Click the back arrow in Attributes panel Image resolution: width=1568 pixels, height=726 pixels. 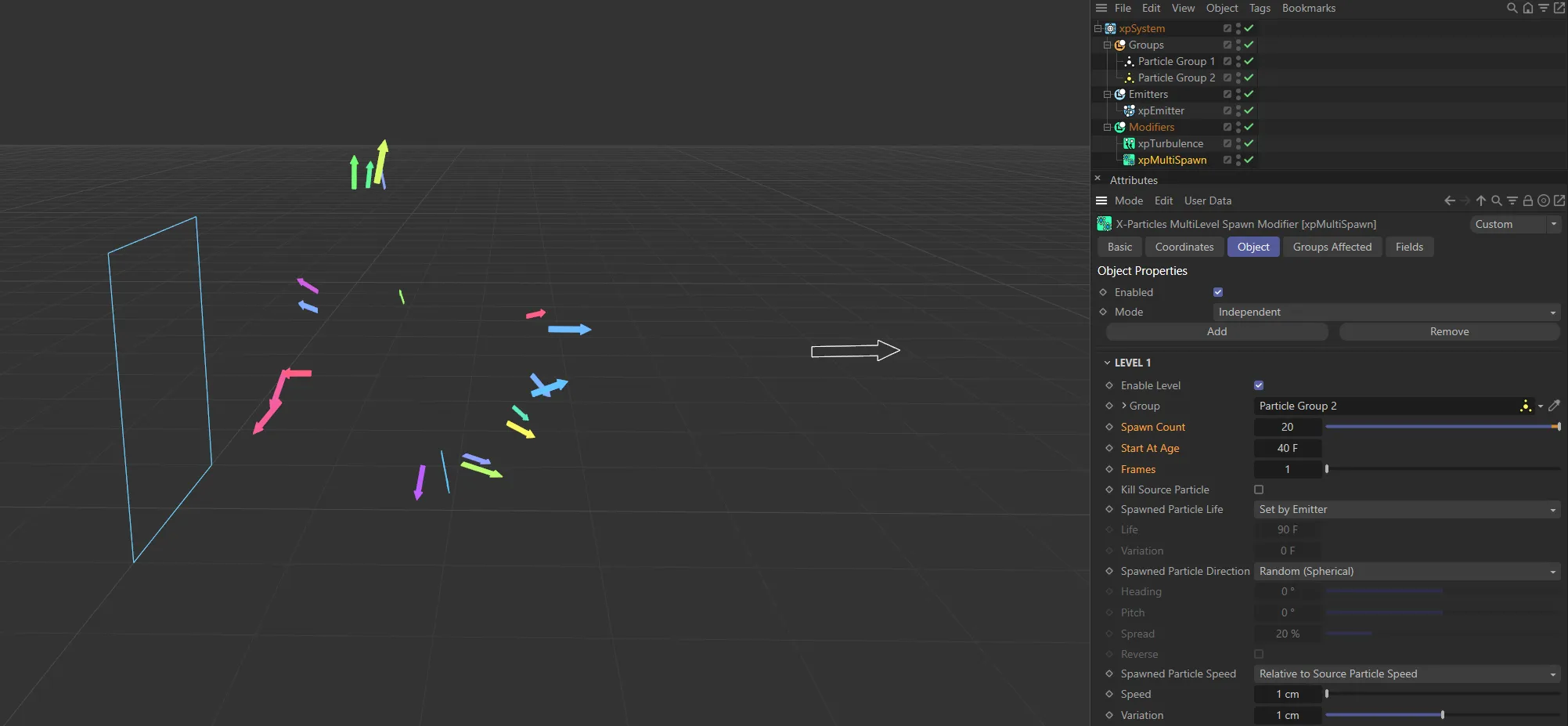pos(1449,200)
